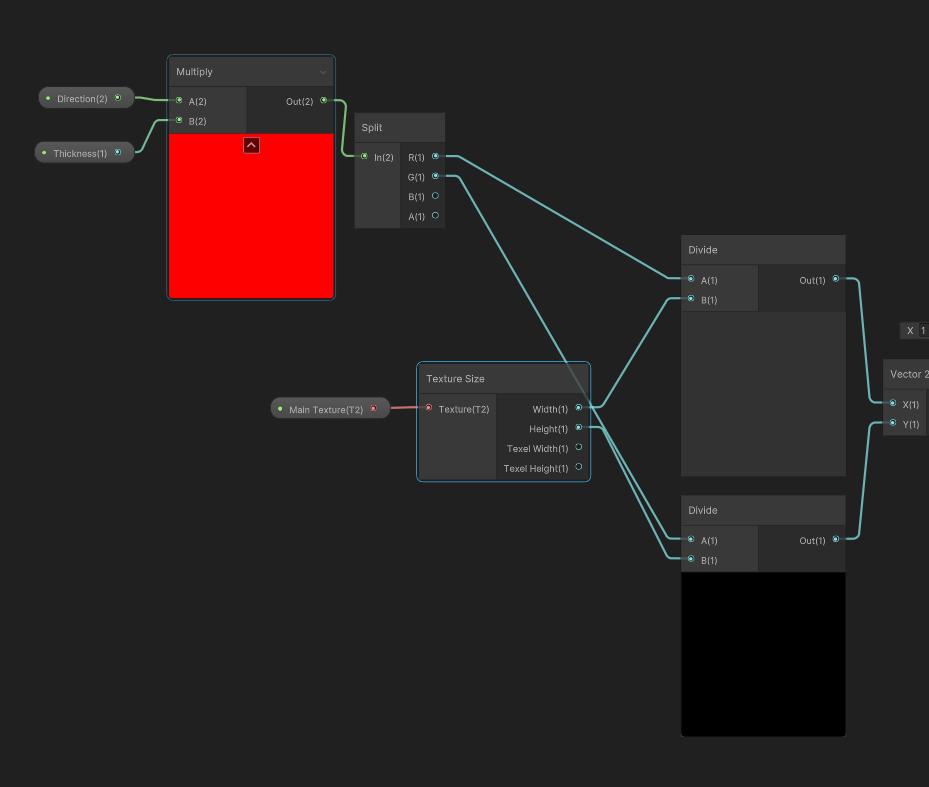The image size is (929, 787).
Task: Click the Texel Height(1) output port
Action: (579, 467)
